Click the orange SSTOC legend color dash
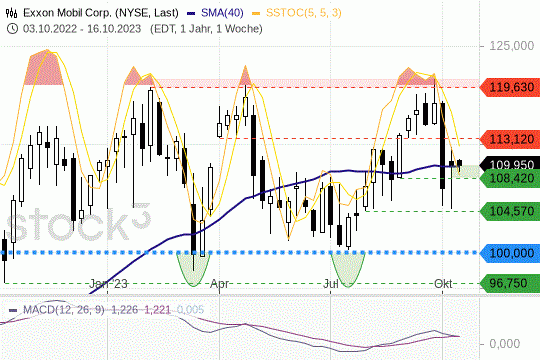This screenshot has width=540, height=360. (256, 13)
